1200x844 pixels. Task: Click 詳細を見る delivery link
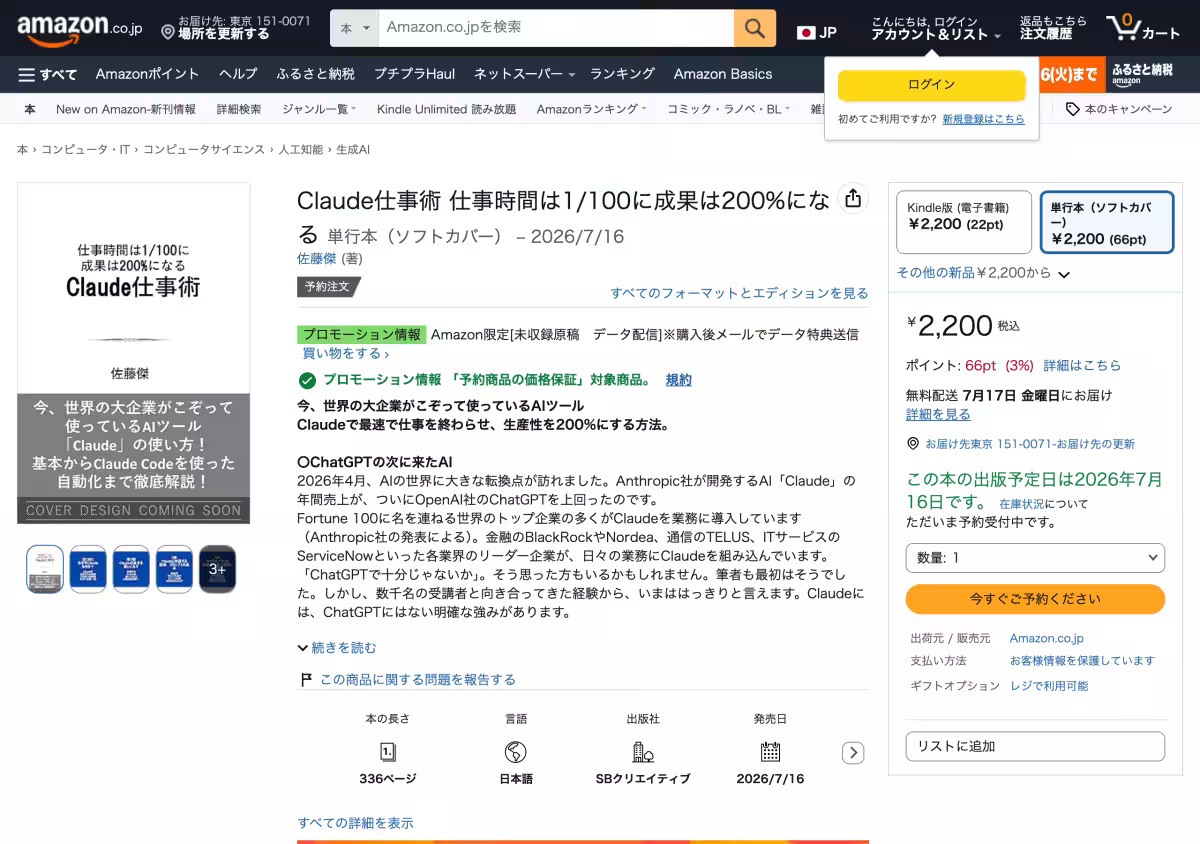tap(938, 414)
